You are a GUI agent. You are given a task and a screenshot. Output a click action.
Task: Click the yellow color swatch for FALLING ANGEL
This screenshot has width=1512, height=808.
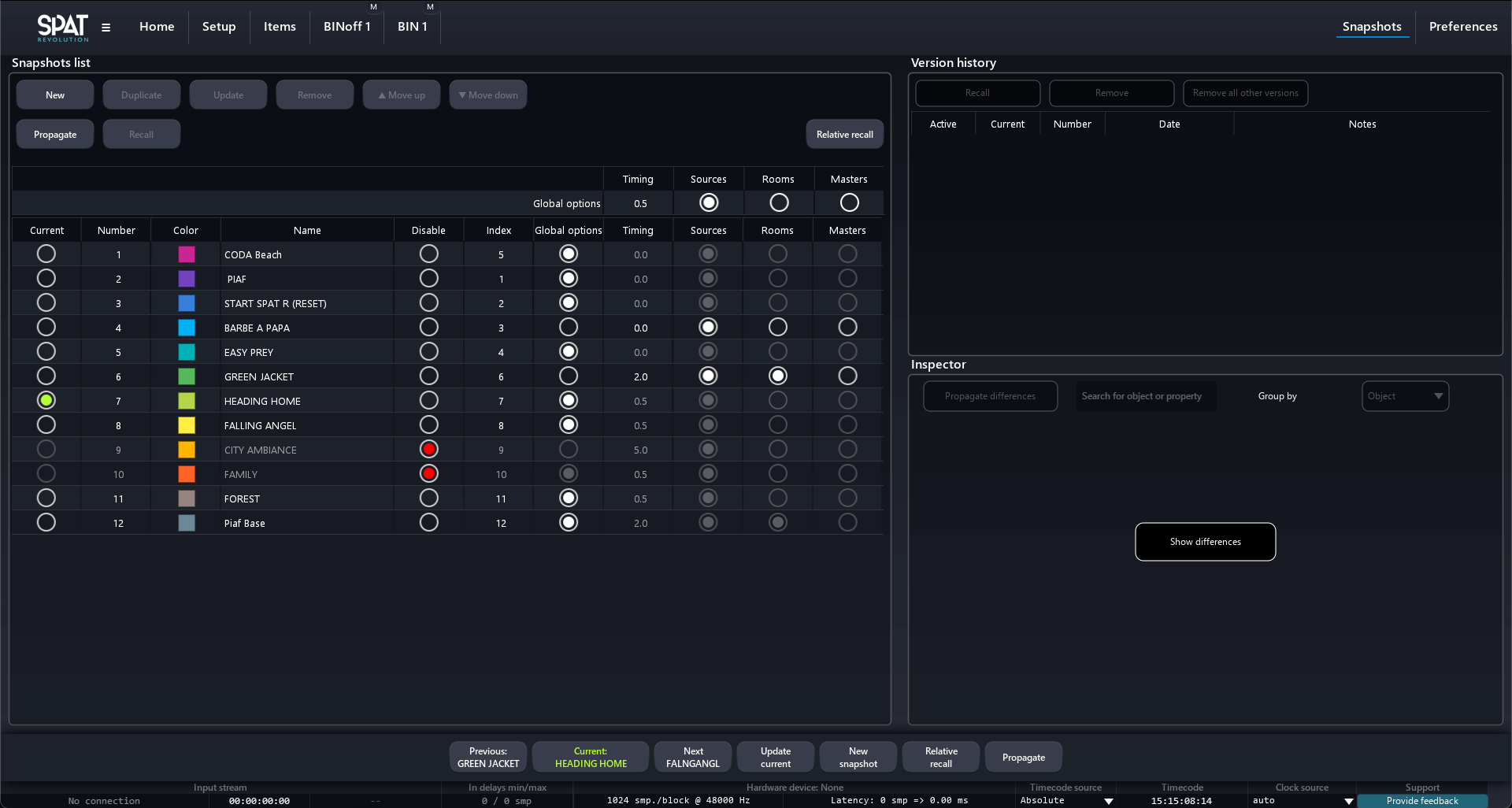(187, 425)
